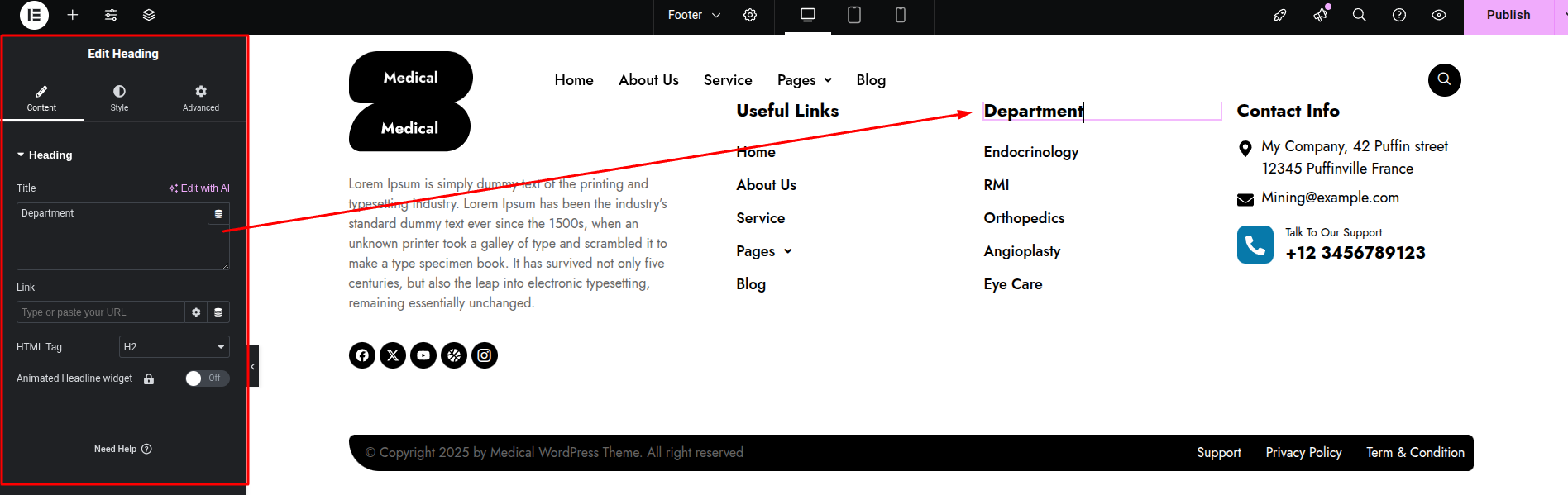1568x495 pixels.
Task: Switch to tablet responsive view
Action: pyautogui.click(x=854, y=15)
